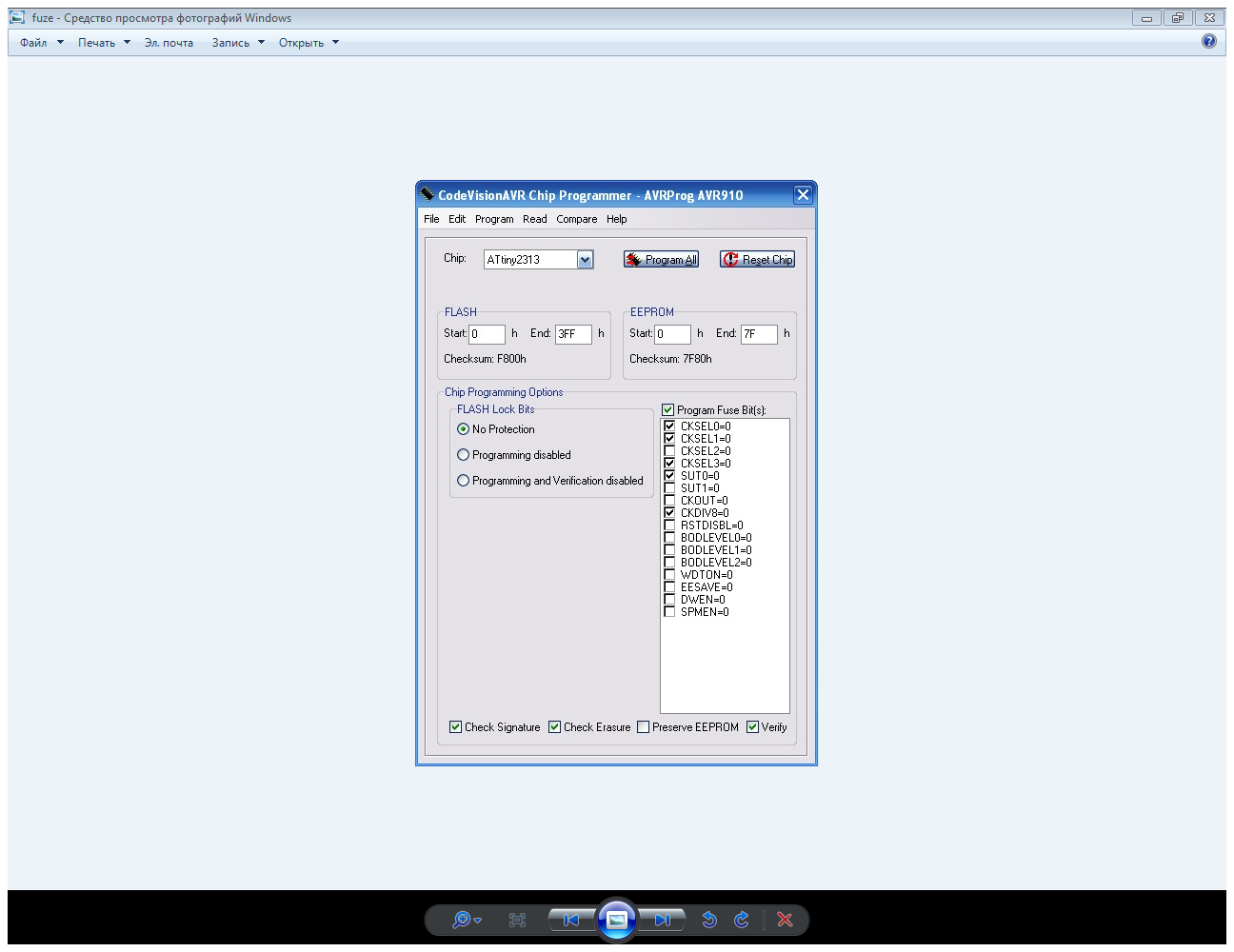Expand the Chip selection dropdown arrow
Viewport: 1234px width, 952px height.
[x=586, y=260]
